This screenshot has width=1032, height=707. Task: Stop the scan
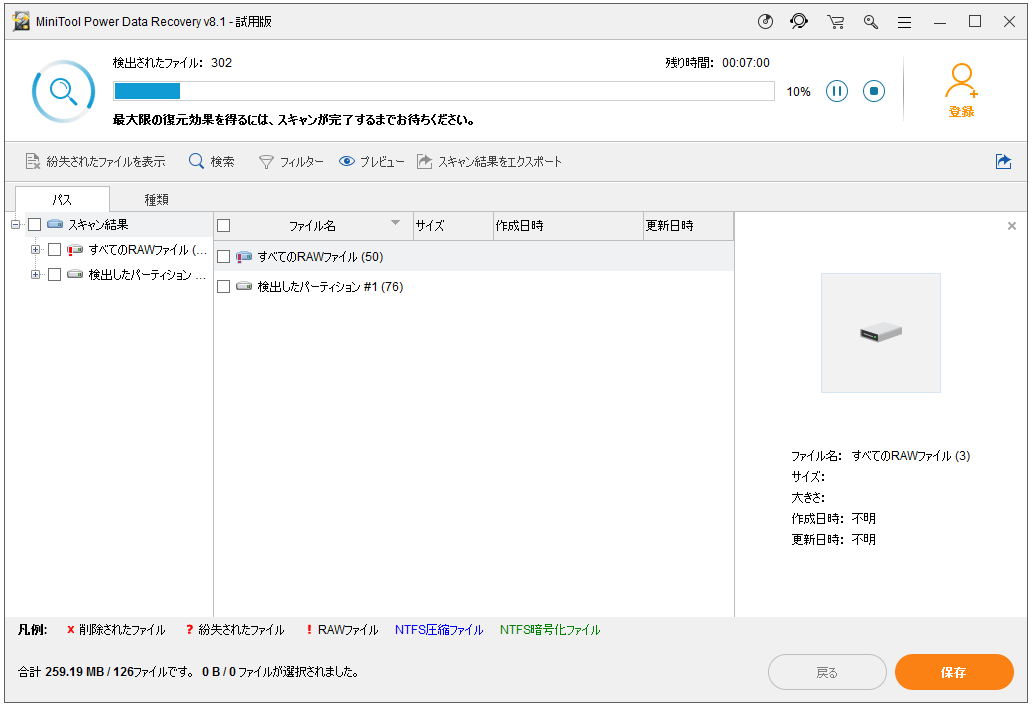874,91
